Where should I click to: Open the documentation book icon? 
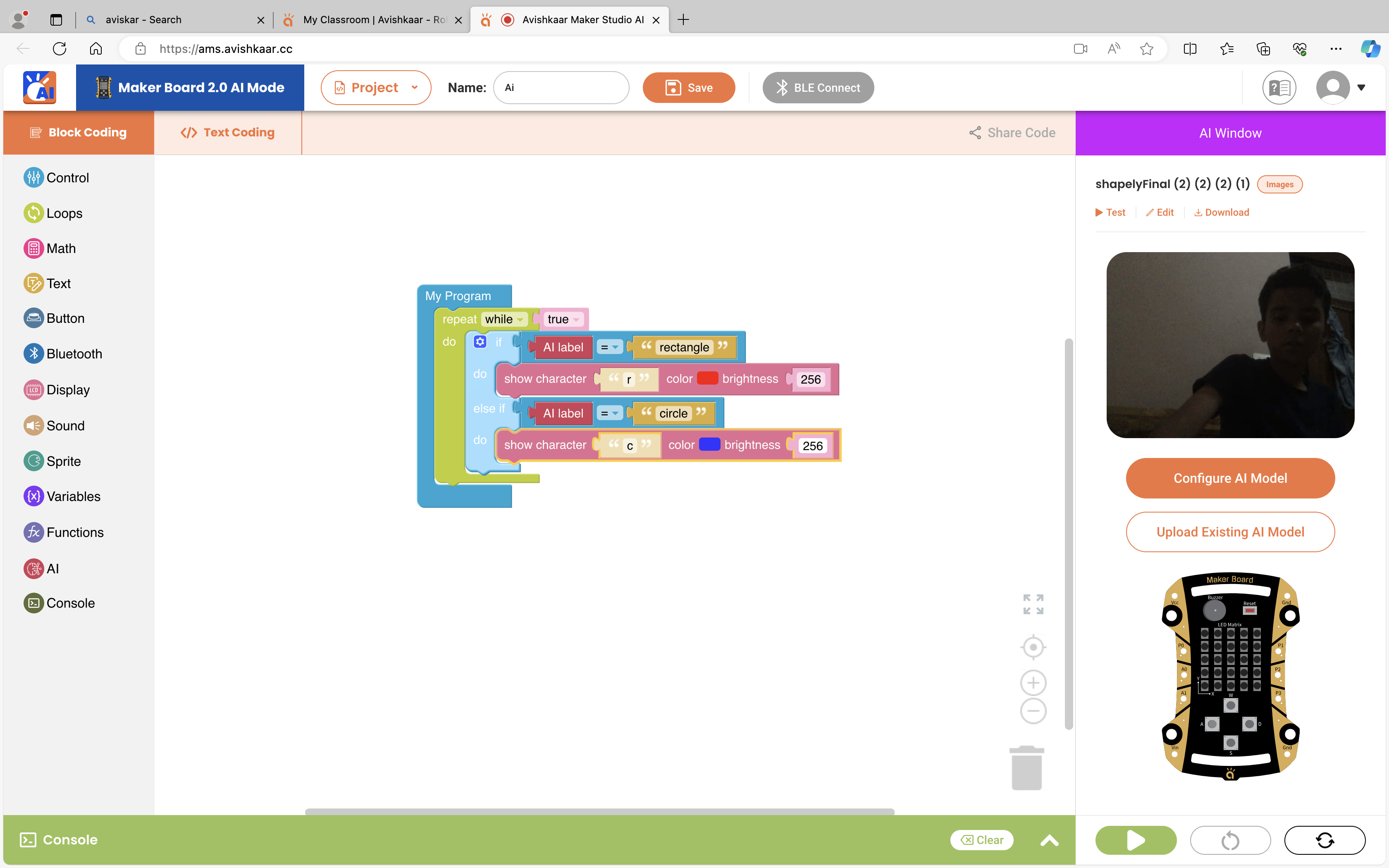1279,88
